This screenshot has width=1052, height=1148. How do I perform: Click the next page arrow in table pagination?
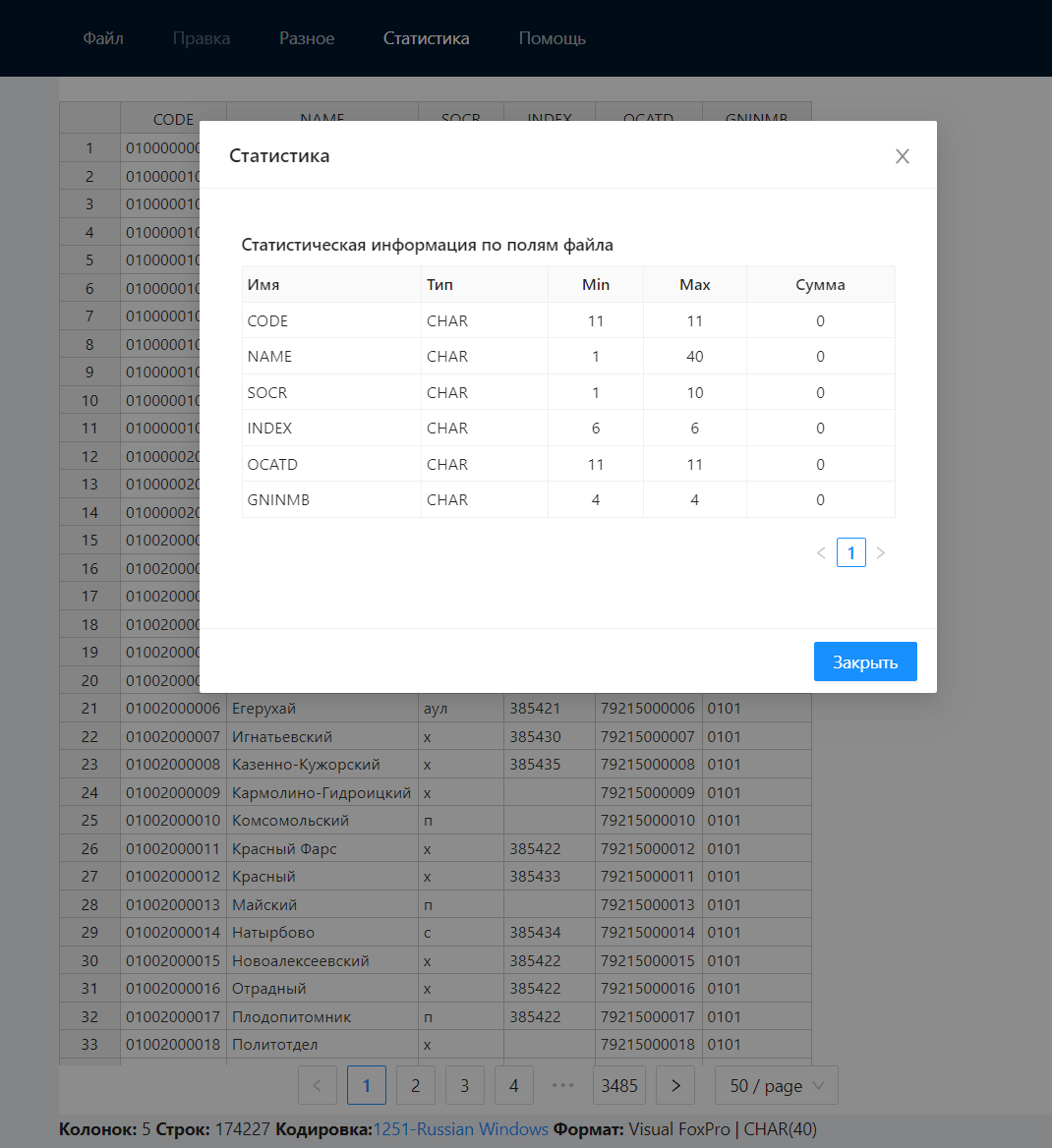tap(674, 1085)
